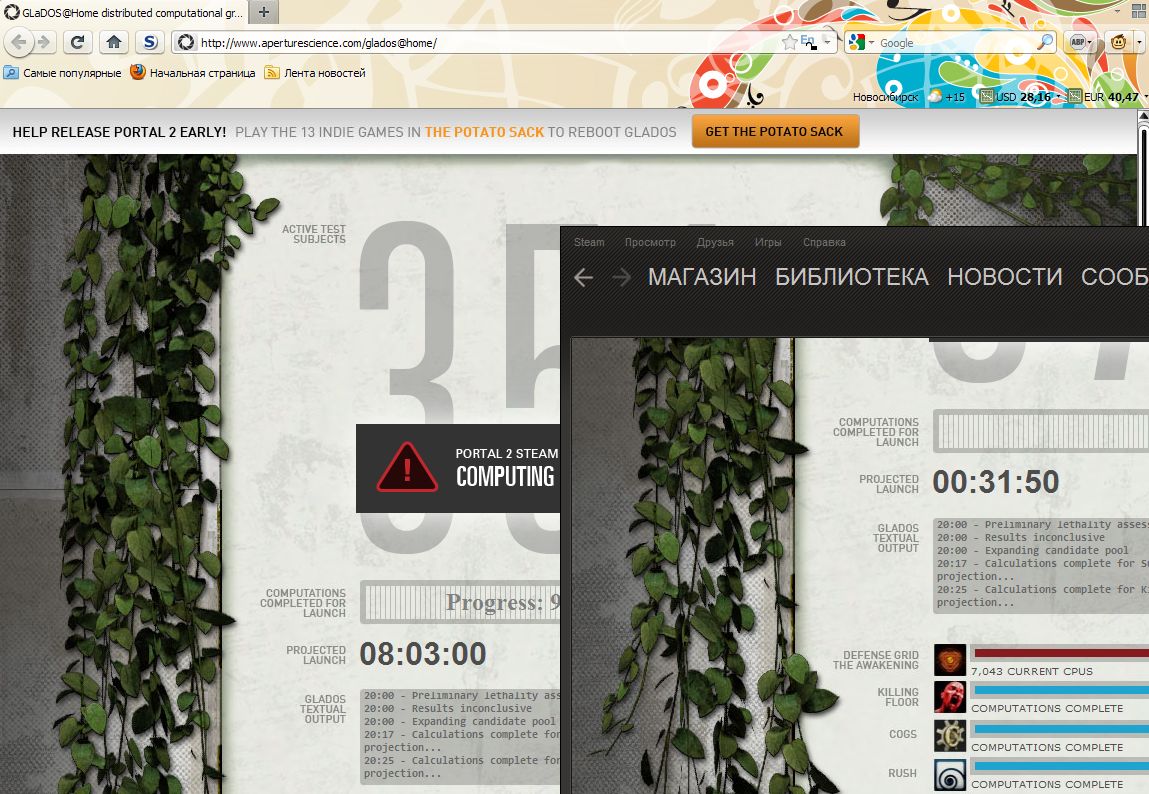Image resolution: width=1149 pixels, height=794 pixels.
Task: Open the Начальная страница bookmark
Action: pos(193,73)
